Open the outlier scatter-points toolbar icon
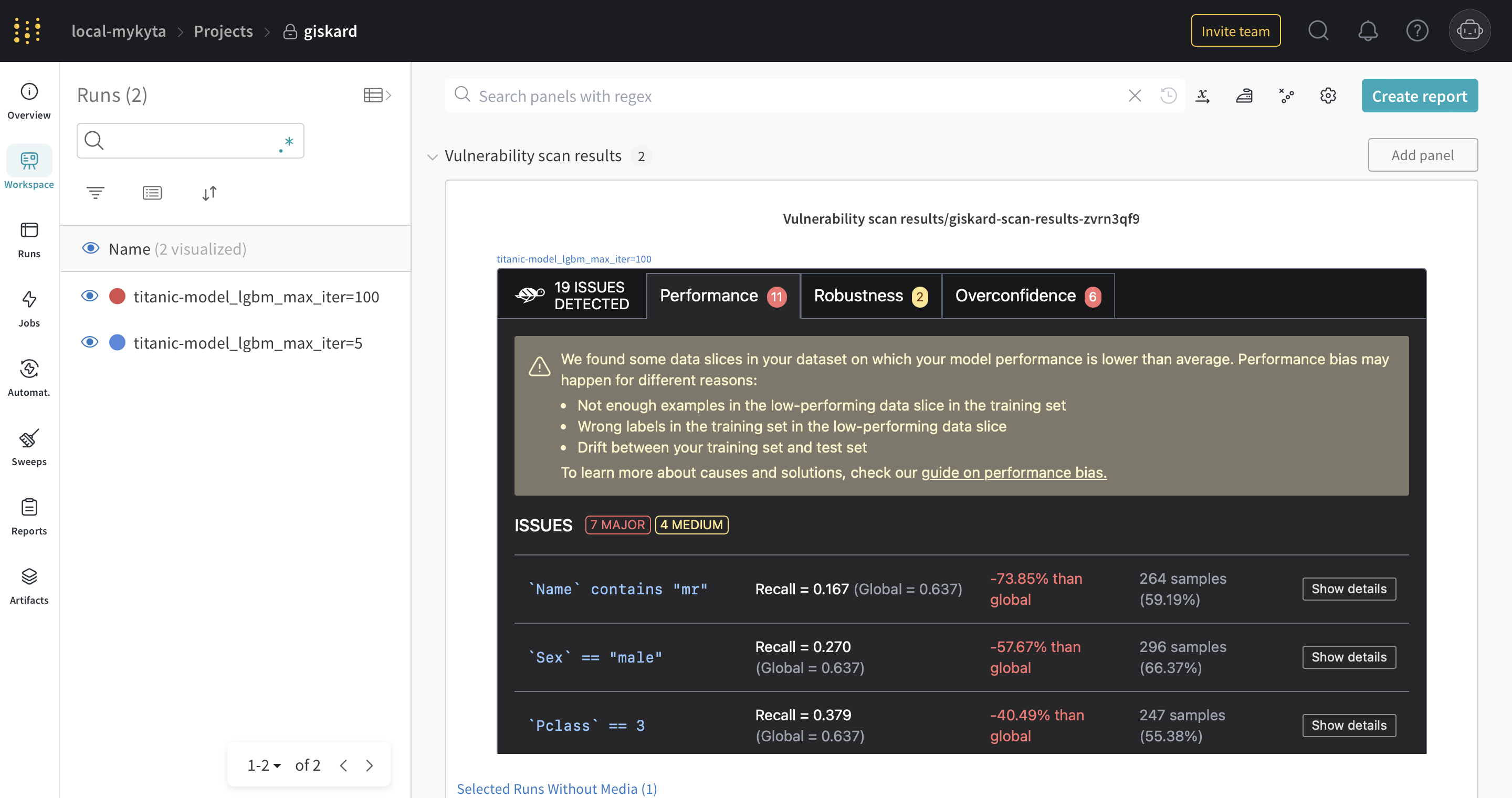 coord(1286,96)
